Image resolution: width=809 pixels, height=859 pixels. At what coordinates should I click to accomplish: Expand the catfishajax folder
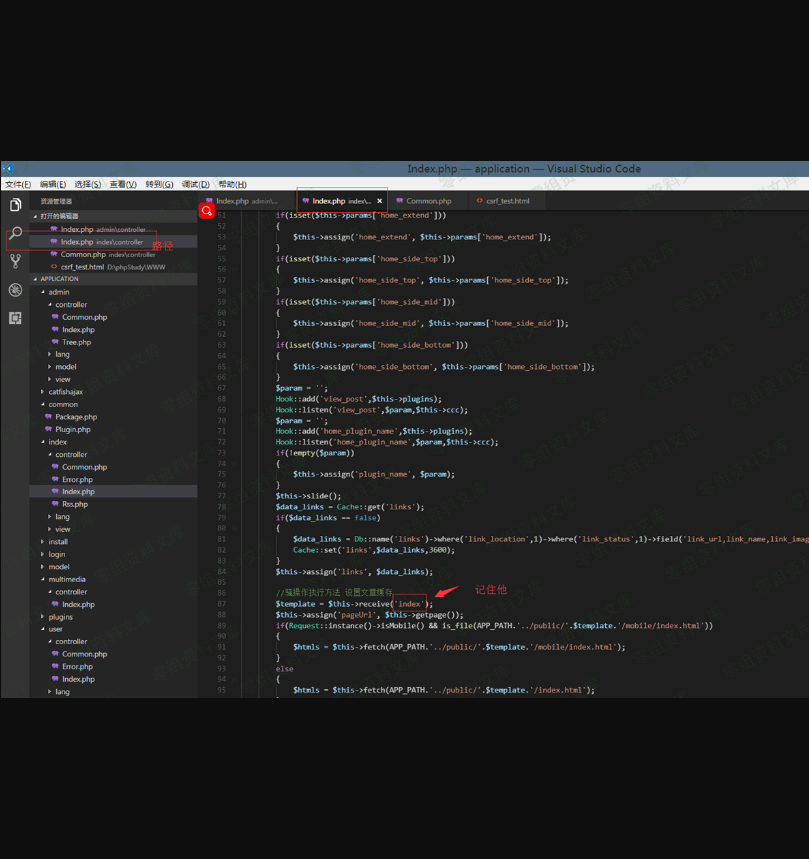point(66,392)
